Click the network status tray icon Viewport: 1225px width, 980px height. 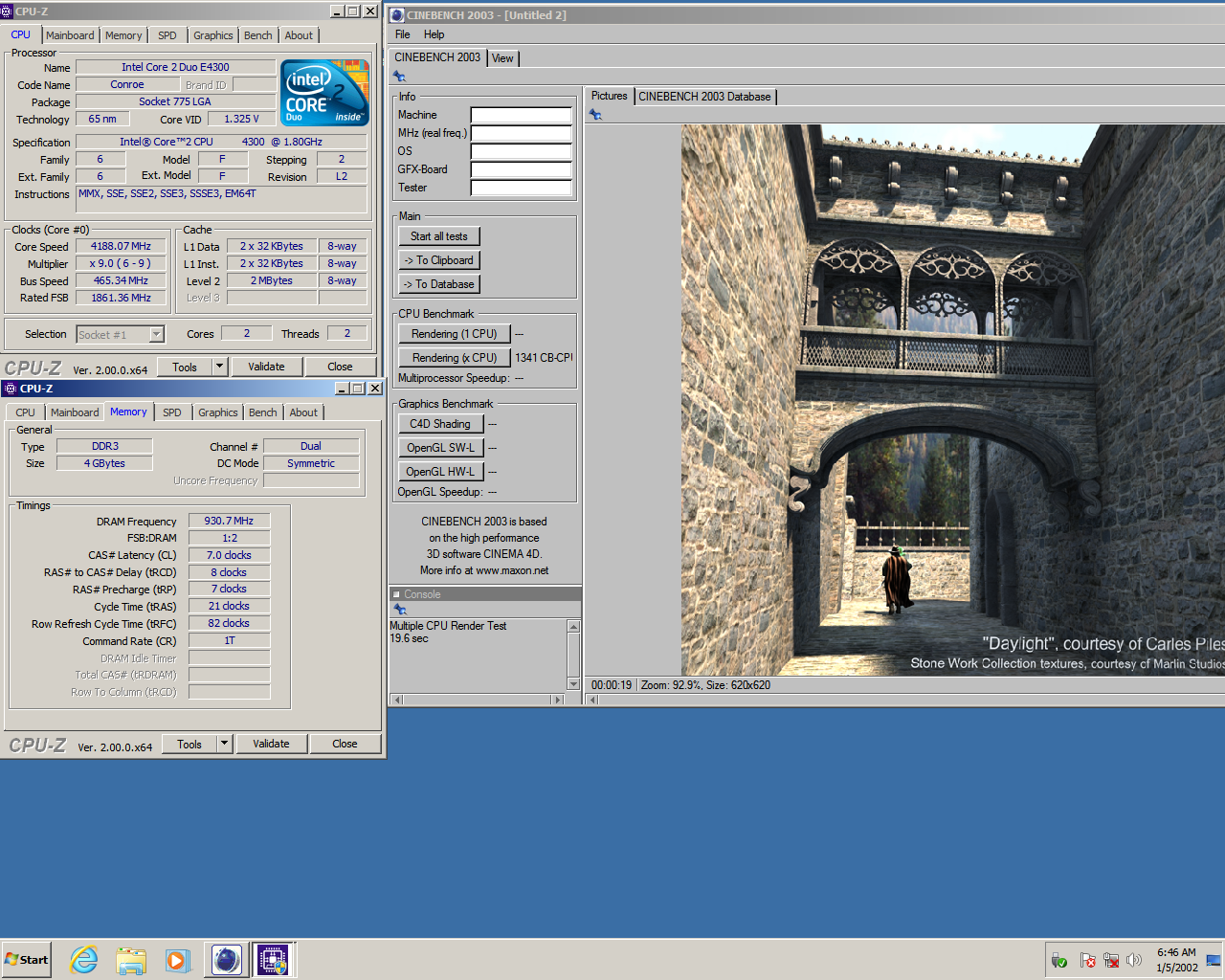coord(1111,960)
